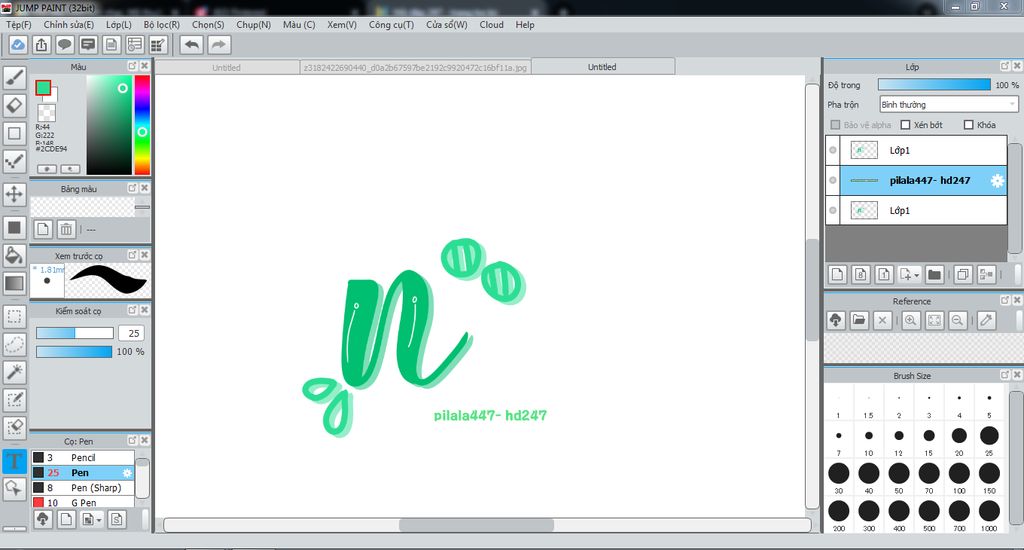Select the Lasso selection tool
The height and width of the screenshot is (550, 1024).
[14, 344]
